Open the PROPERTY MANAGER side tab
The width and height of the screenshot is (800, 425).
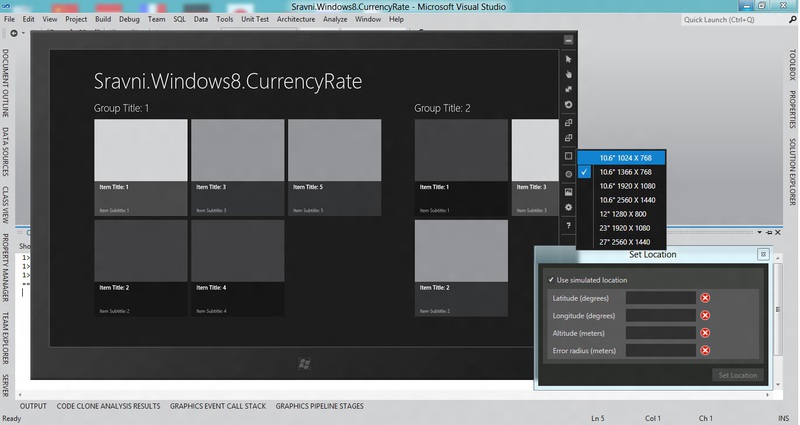point(6,268)
